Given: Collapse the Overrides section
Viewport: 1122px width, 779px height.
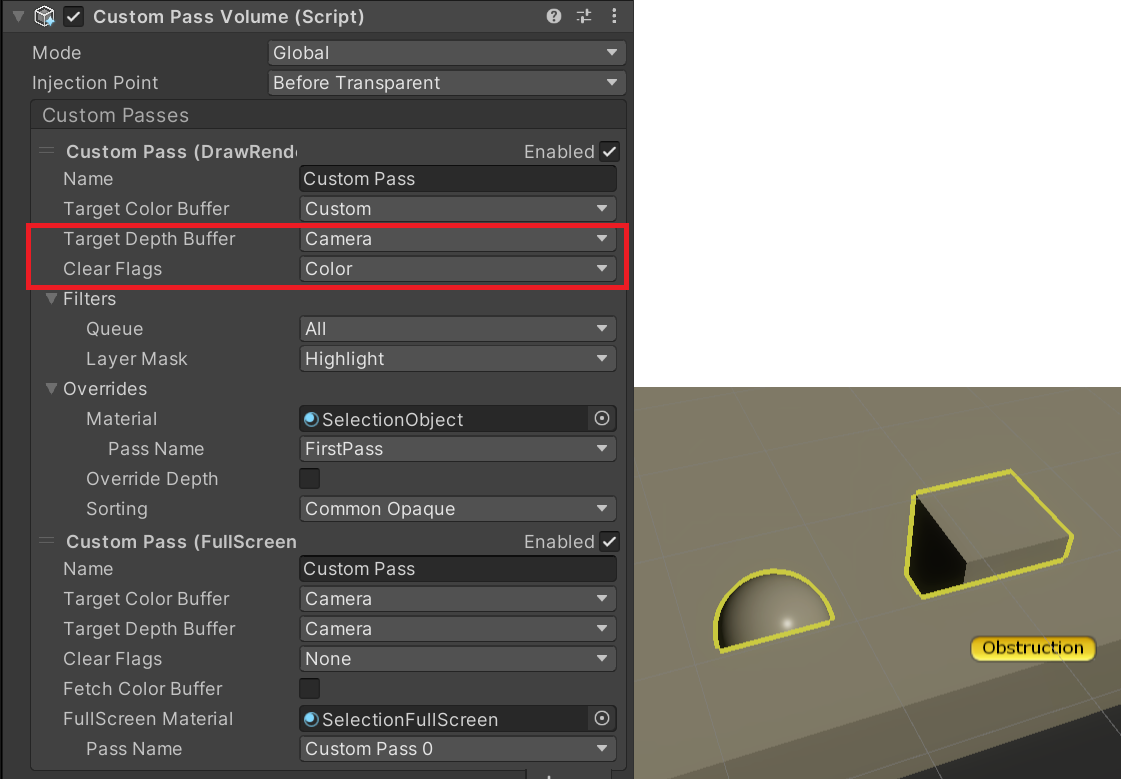Looking at the screenshot, I should point(50,388).
